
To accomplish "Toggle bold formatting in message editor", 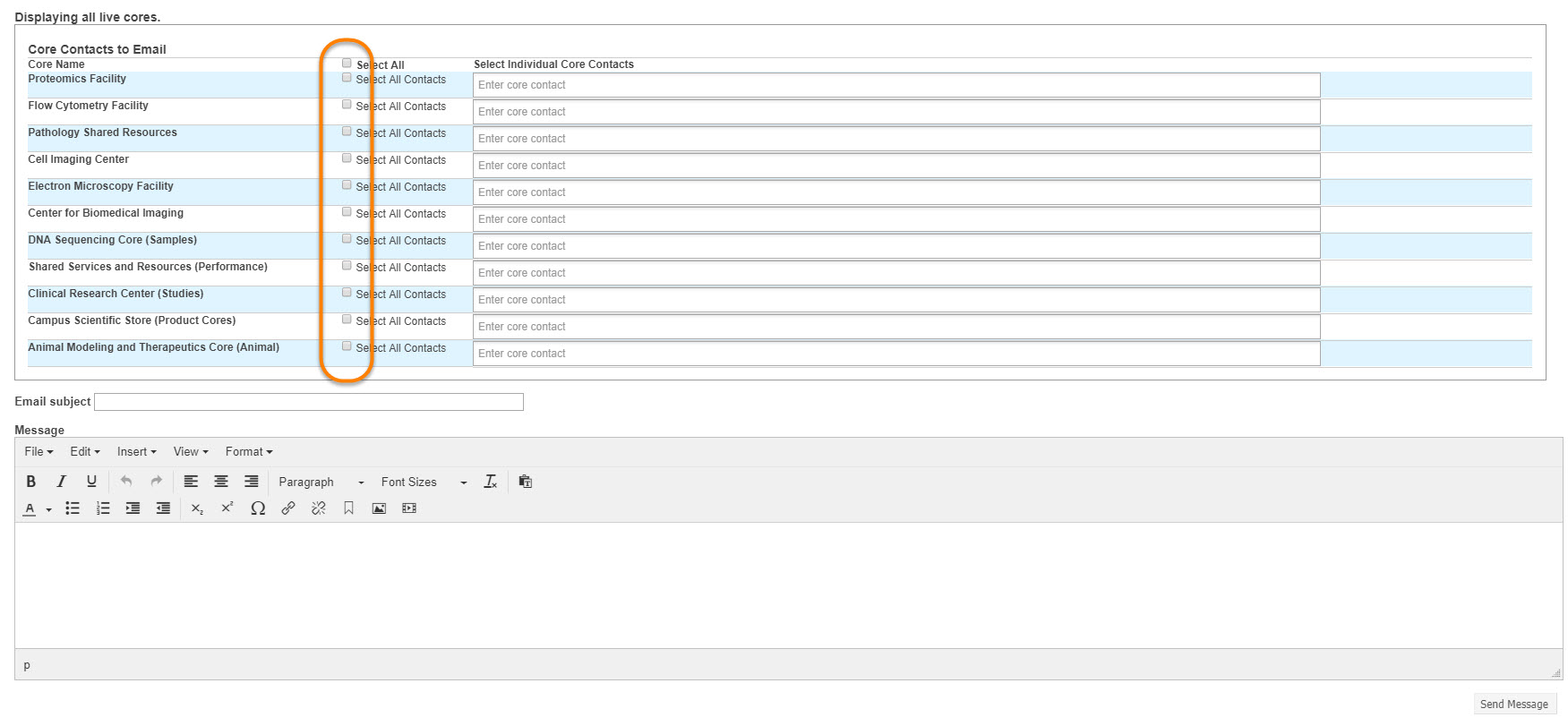I will [30, 482].
